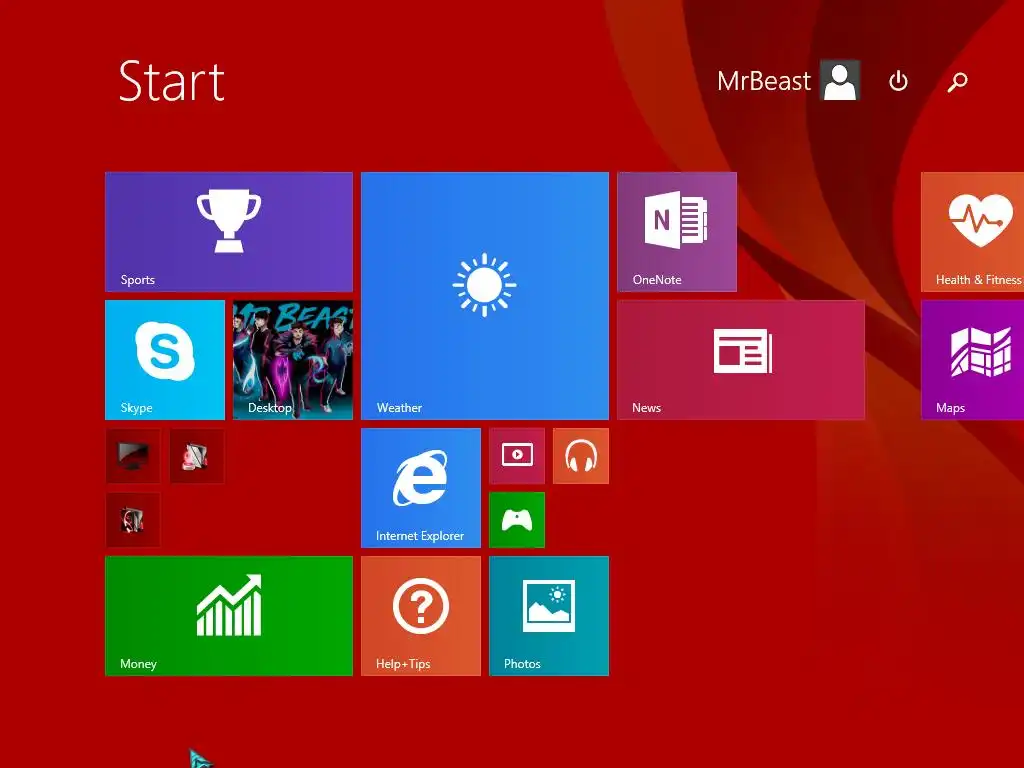
Task: Launch Internet Explorer tile
Action: pos(421,488)
